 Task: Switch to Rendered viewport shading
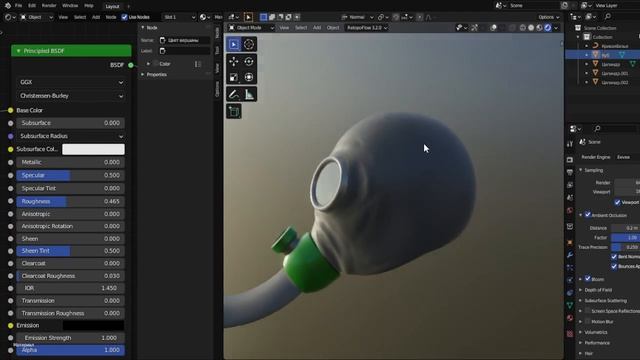tap(548, 28)
